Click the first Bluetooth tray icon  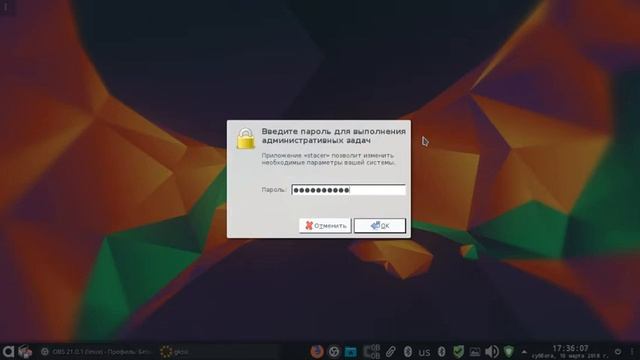[407, 351]
